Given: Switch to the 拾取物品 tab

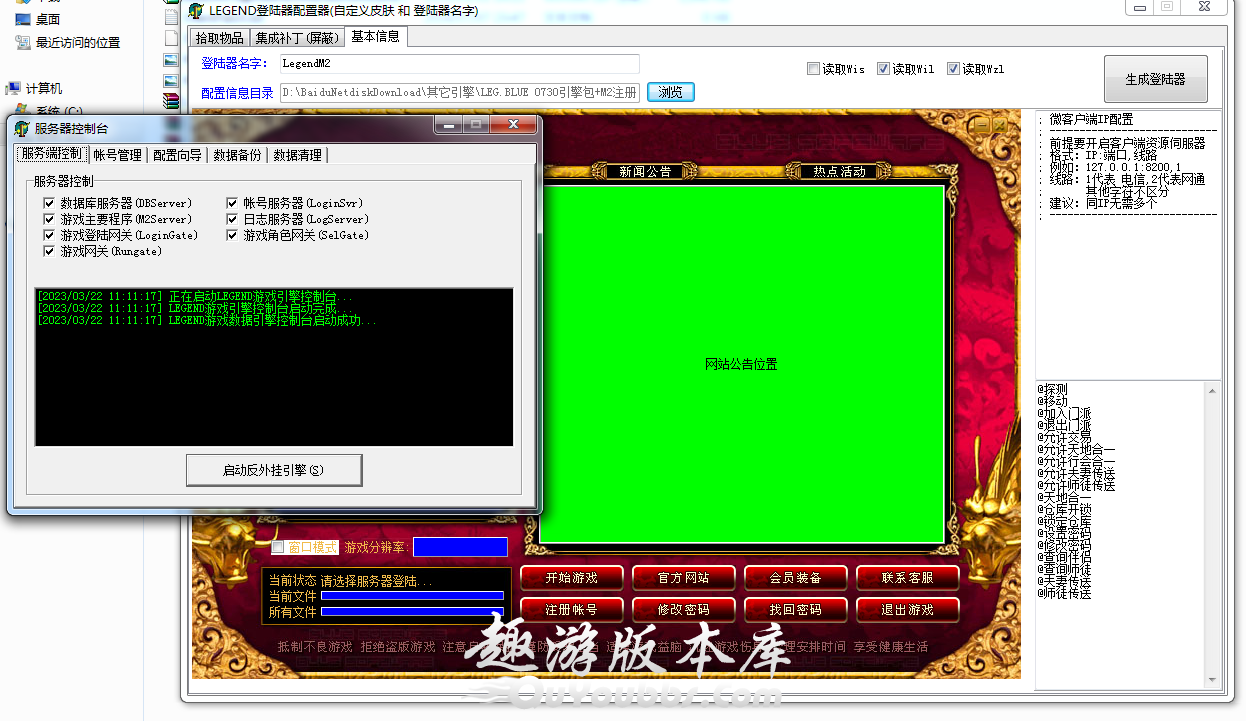Looking at the screenshot, I should (219, 38).
